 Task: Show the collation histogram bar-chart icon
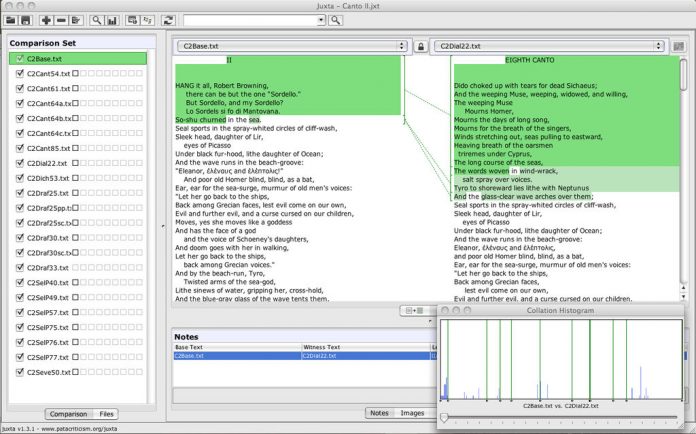(112, 20)
